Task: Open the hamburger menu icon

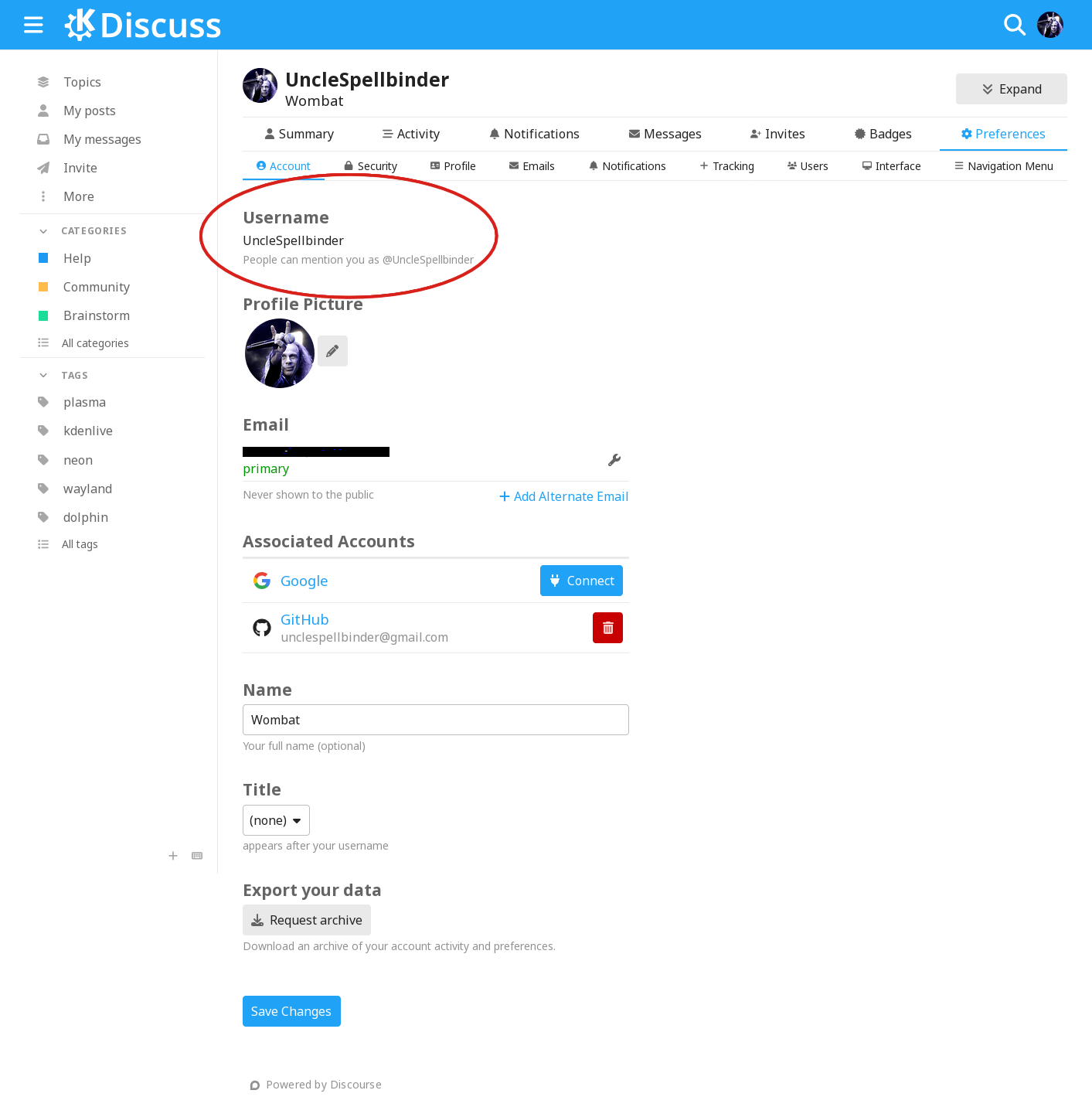Action: [x=33, y=26]
